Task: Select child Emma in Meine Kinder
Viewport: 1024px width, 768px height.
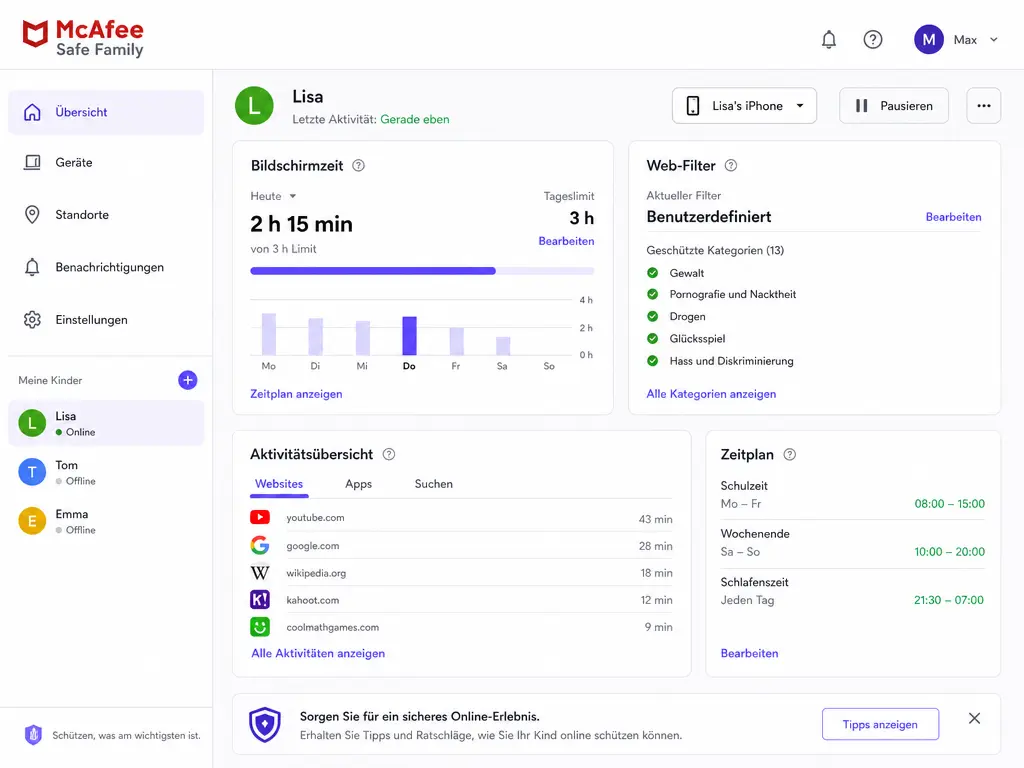Action: click(x=106, y=521)
